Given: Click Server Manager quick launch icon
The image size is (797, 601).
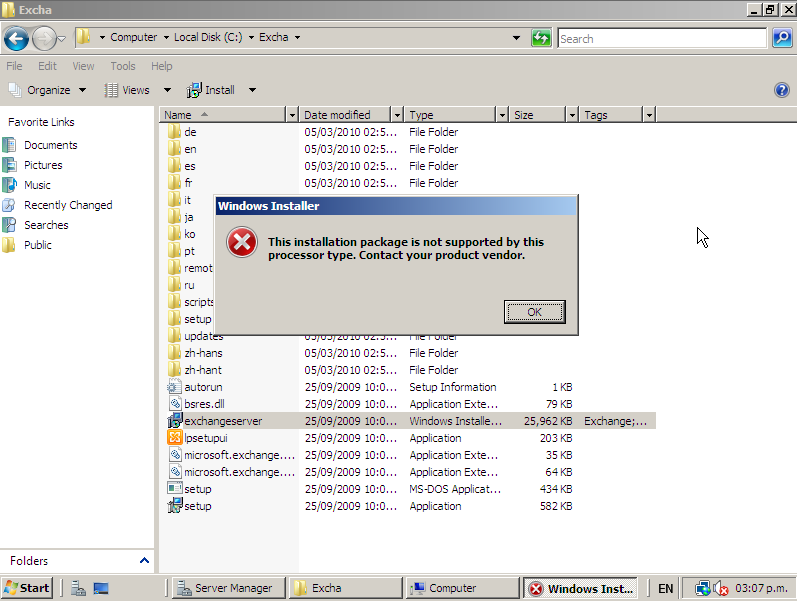Looking at the screenshot, I should click(78, 588).
